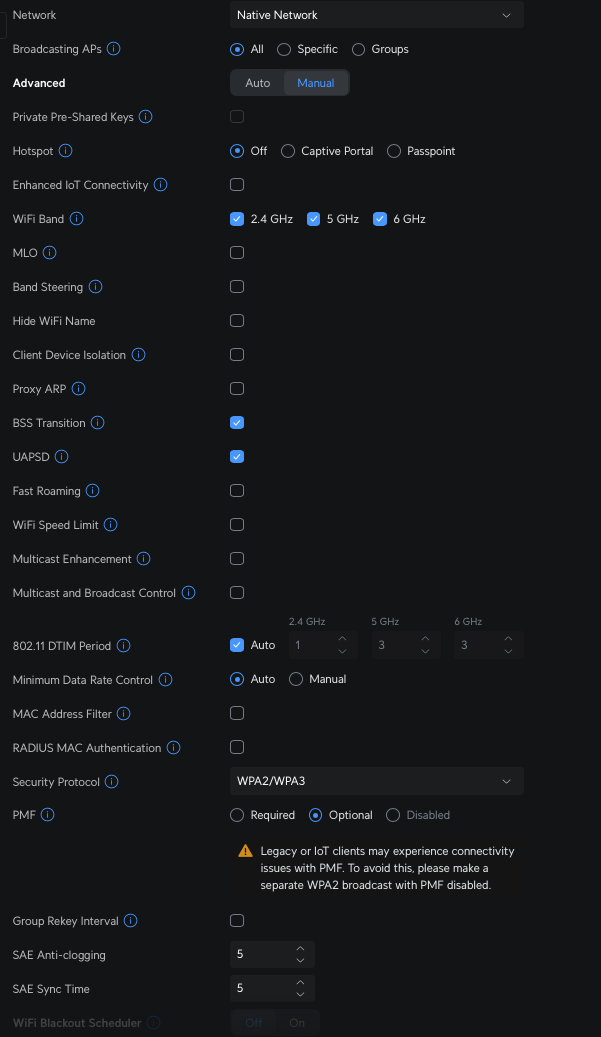The image size is (601, 1037).
Task: Enable the Band Steering checkbox
Action: (x=237, y=286)
